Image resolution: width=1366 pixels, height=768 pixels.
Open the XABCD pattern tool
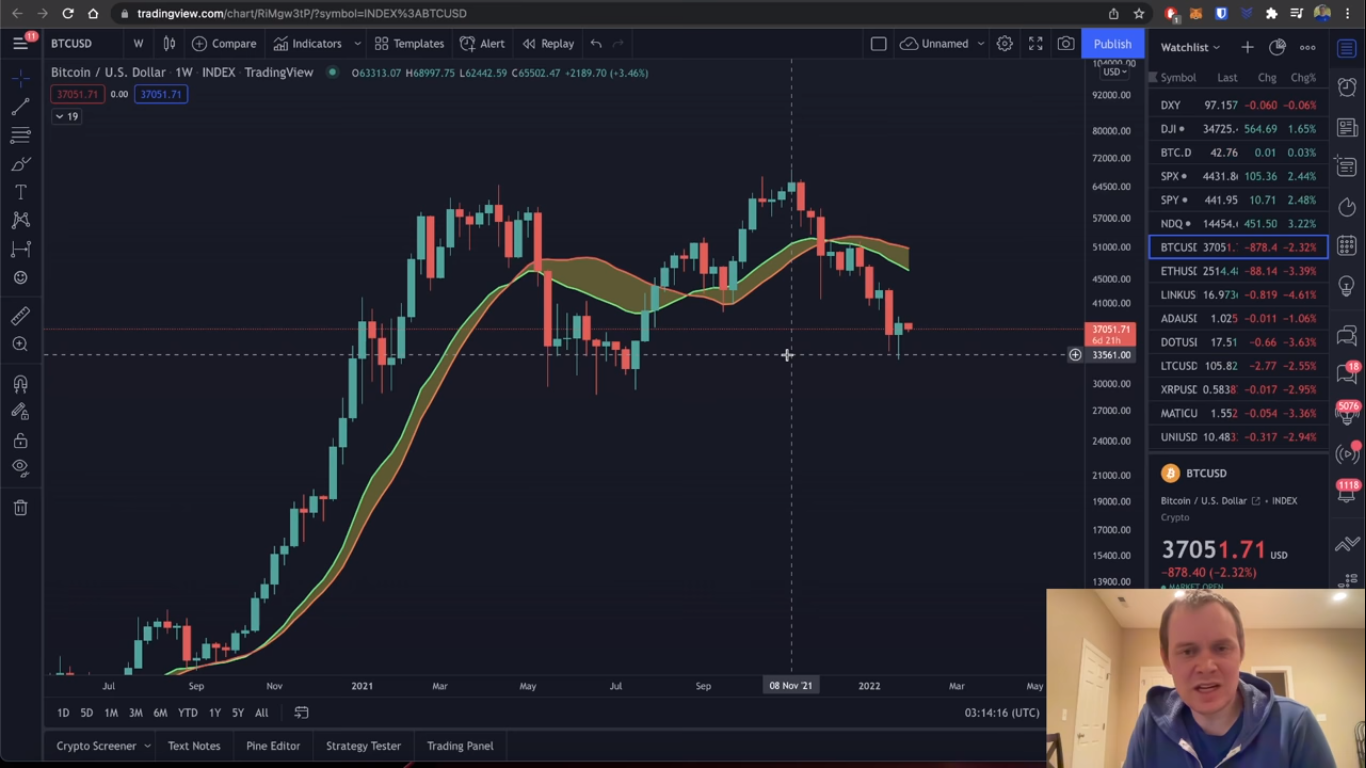20,220
